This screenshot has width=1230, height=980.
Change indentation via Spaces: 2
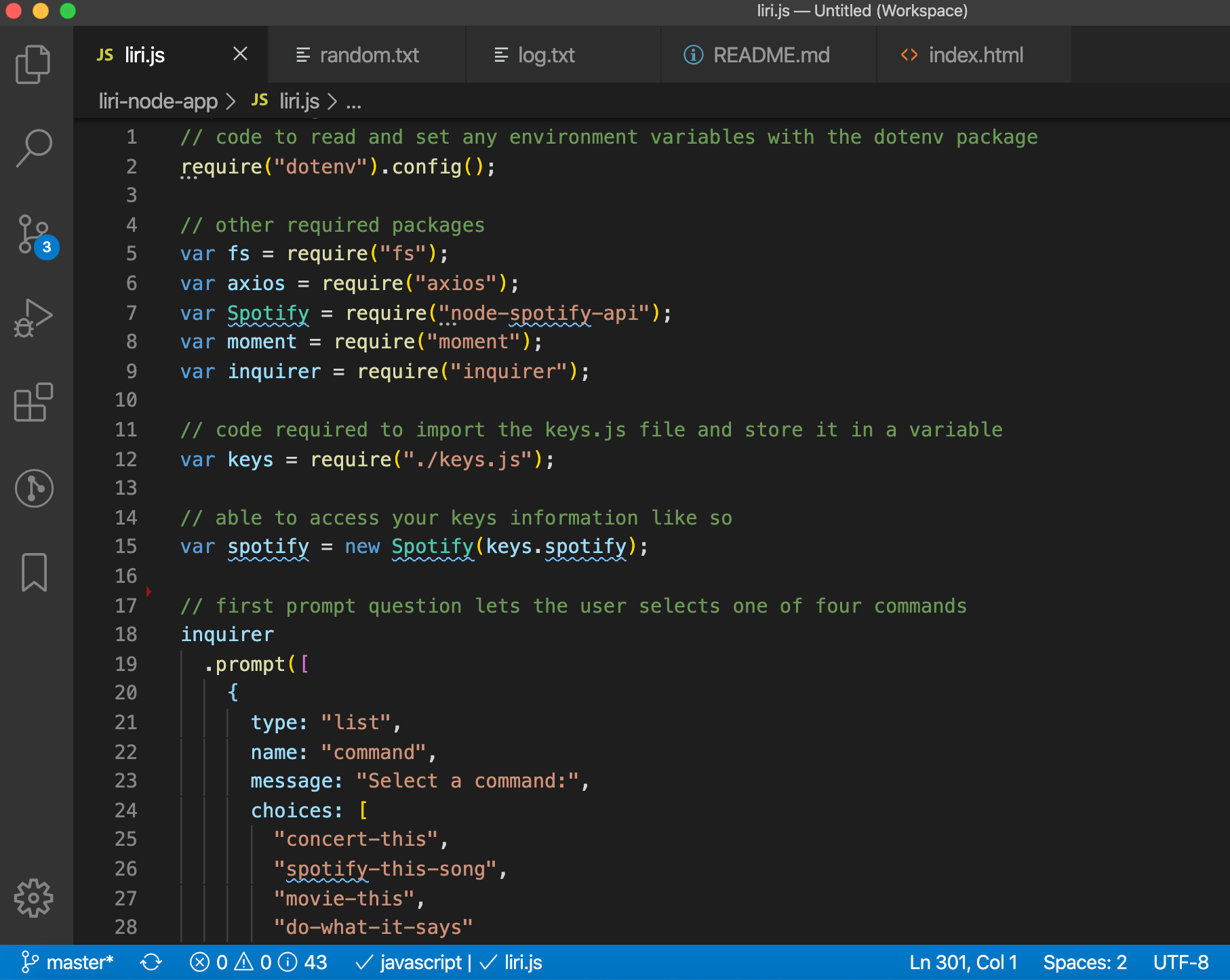coord(1085,962)
